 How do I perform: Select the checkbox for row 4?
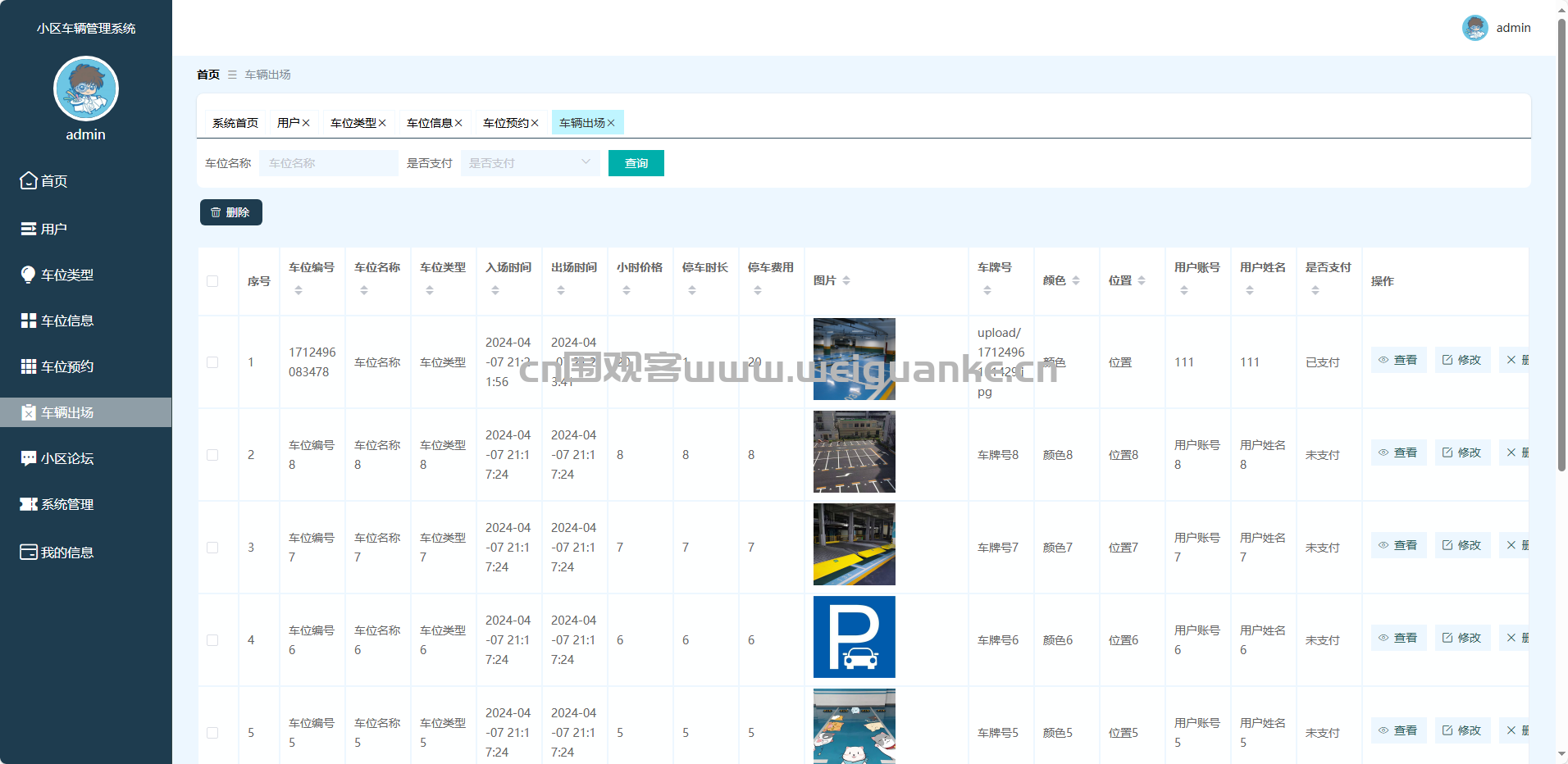212,640
